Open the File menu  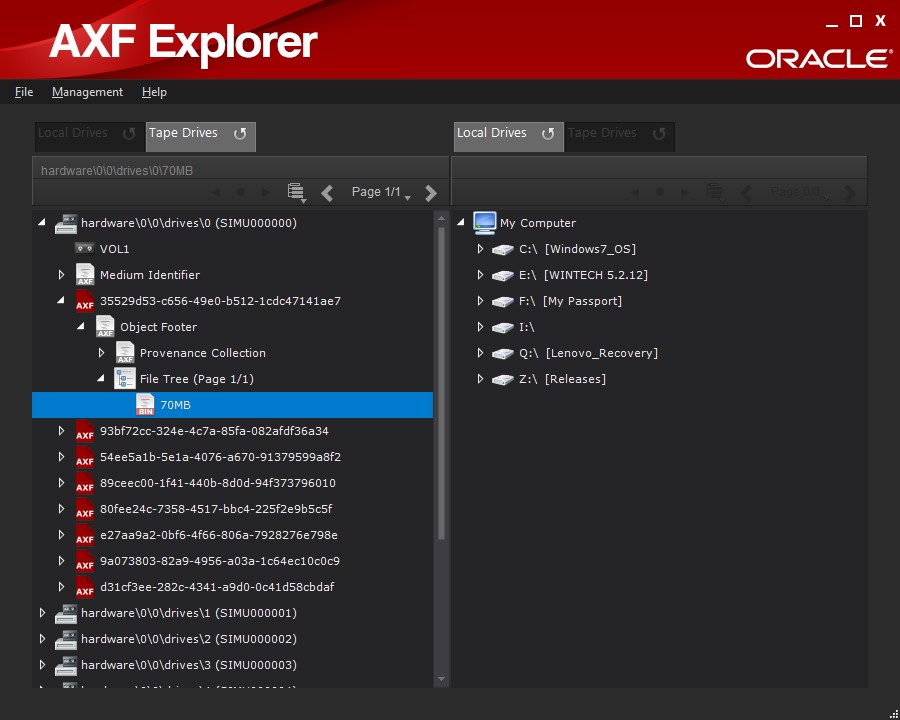coord(24,92)
